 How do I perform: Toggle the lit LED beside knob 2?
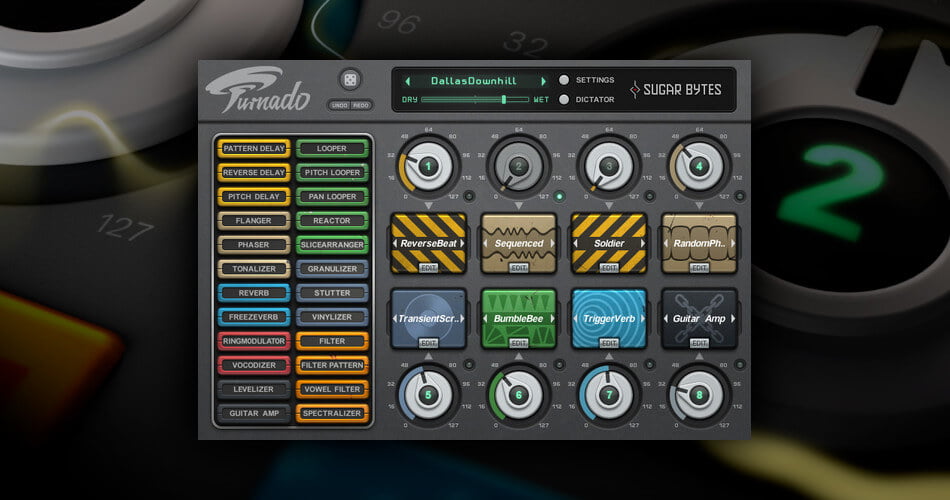(x=560, y=196)
